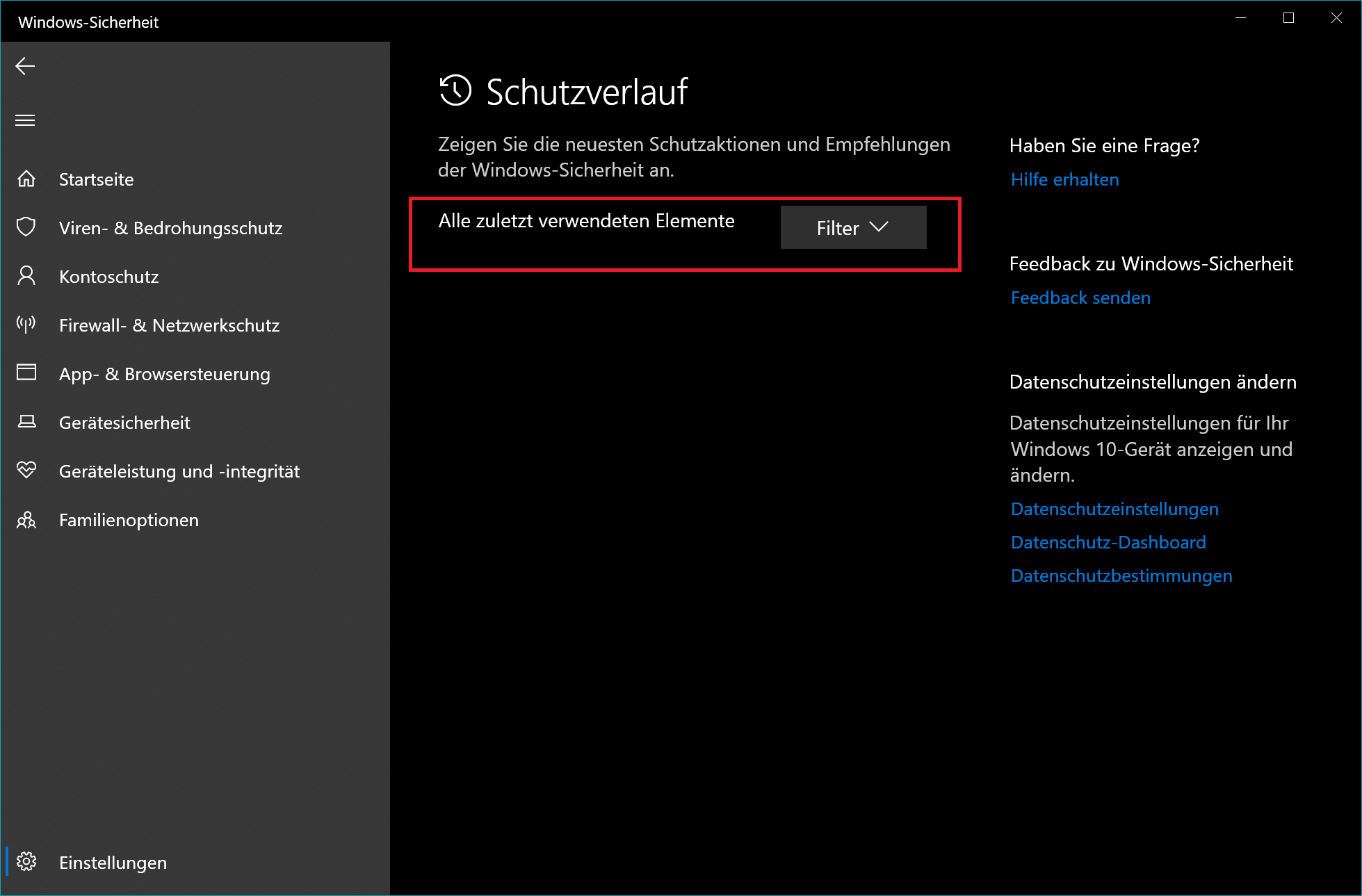This screenshot has height=896, width=1362.
Task: Click the Einstellungen gear icon
Action: (x=26, y=862)
